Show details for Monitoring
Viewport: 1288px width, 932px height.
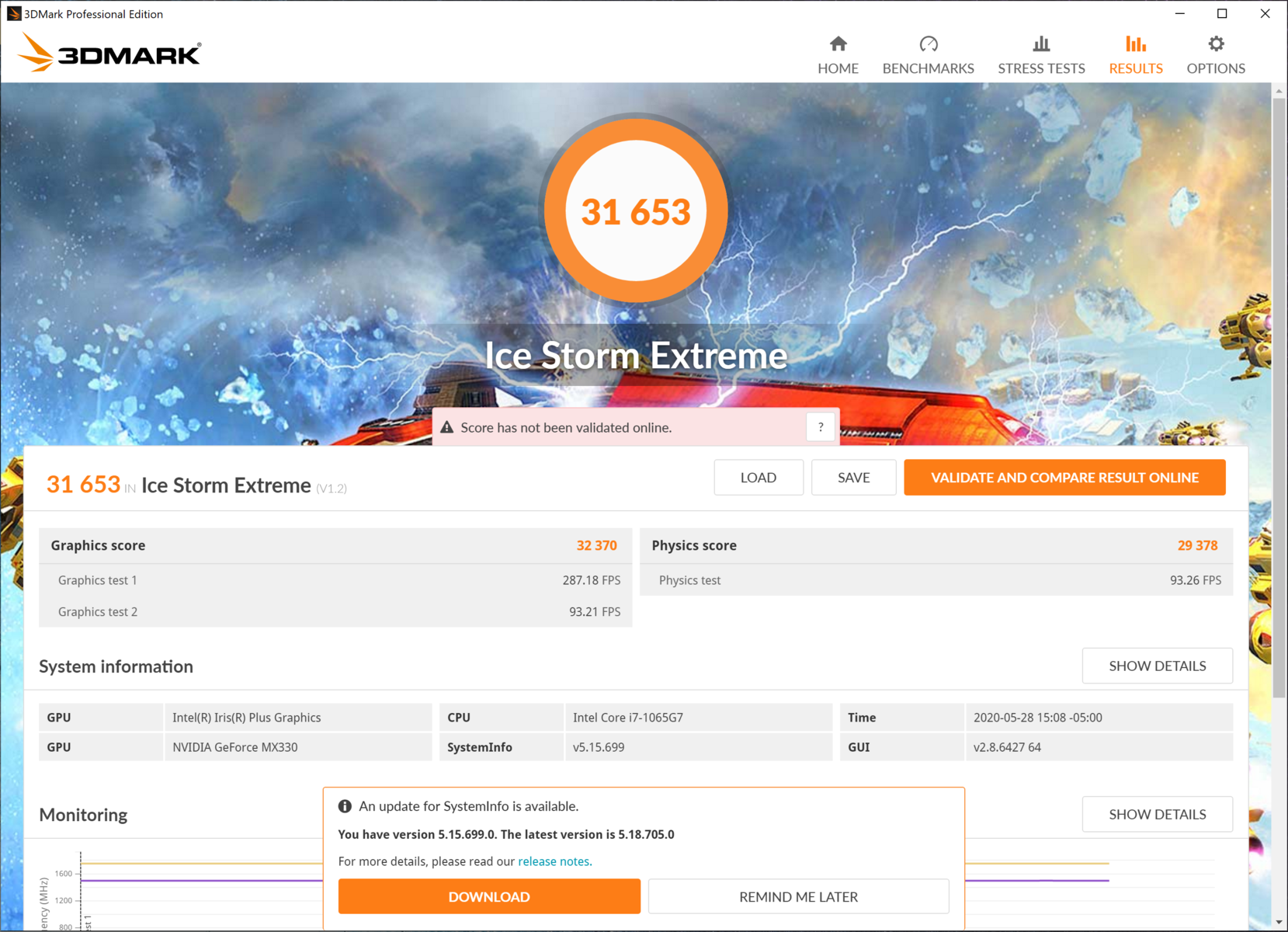(1157, 814)
